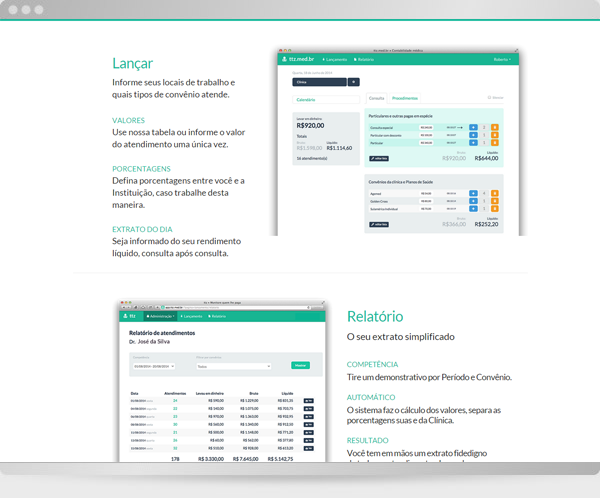600x498 pixels.
Task: Toggle the checkbox right of the Procedimentos tab
Action: pyautogui.click(x=489, y=98)
